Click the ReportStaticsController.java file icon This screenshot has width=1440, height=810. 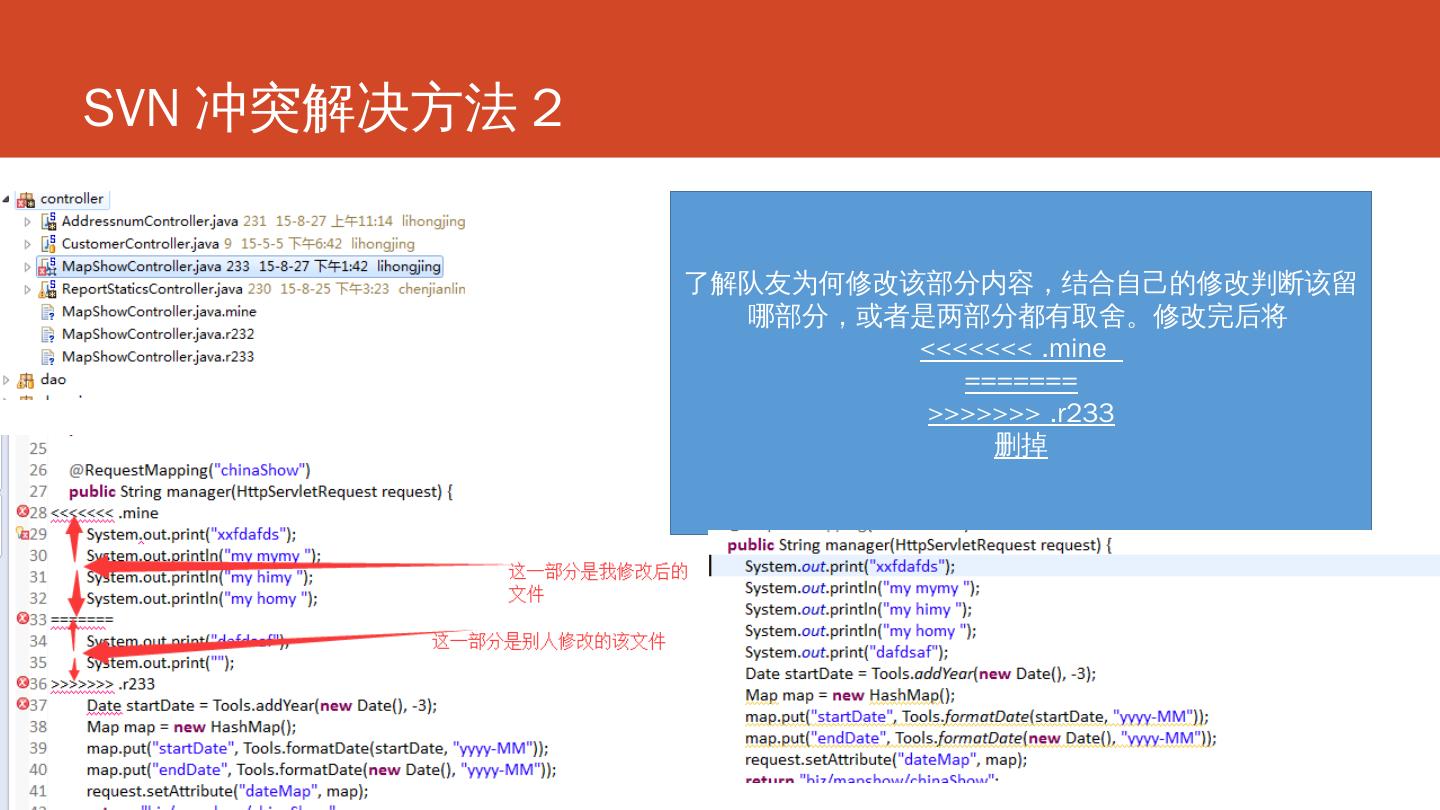click(x=48, y=289)
